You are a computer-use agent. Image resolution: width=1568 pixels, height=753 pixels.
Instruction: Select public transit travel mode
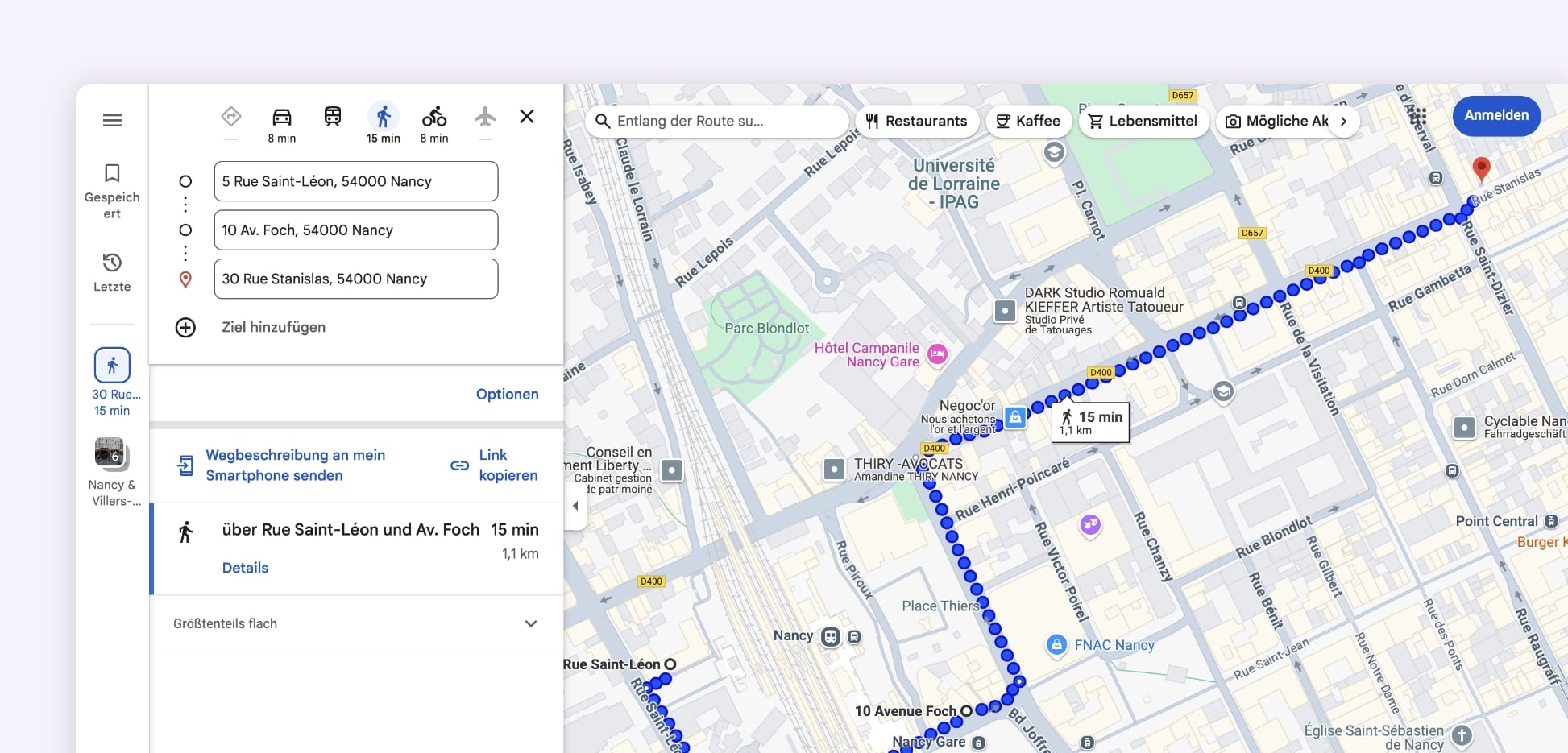[332, 118]
